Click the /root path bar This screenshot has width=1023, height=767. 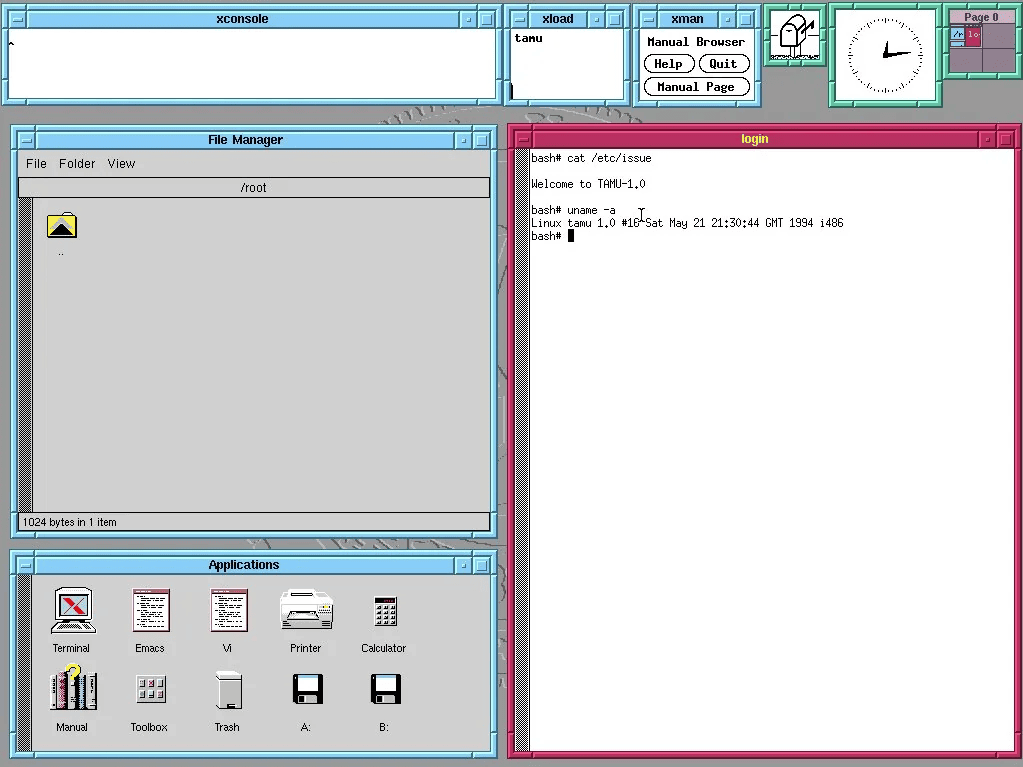click(x=254, y=188)
